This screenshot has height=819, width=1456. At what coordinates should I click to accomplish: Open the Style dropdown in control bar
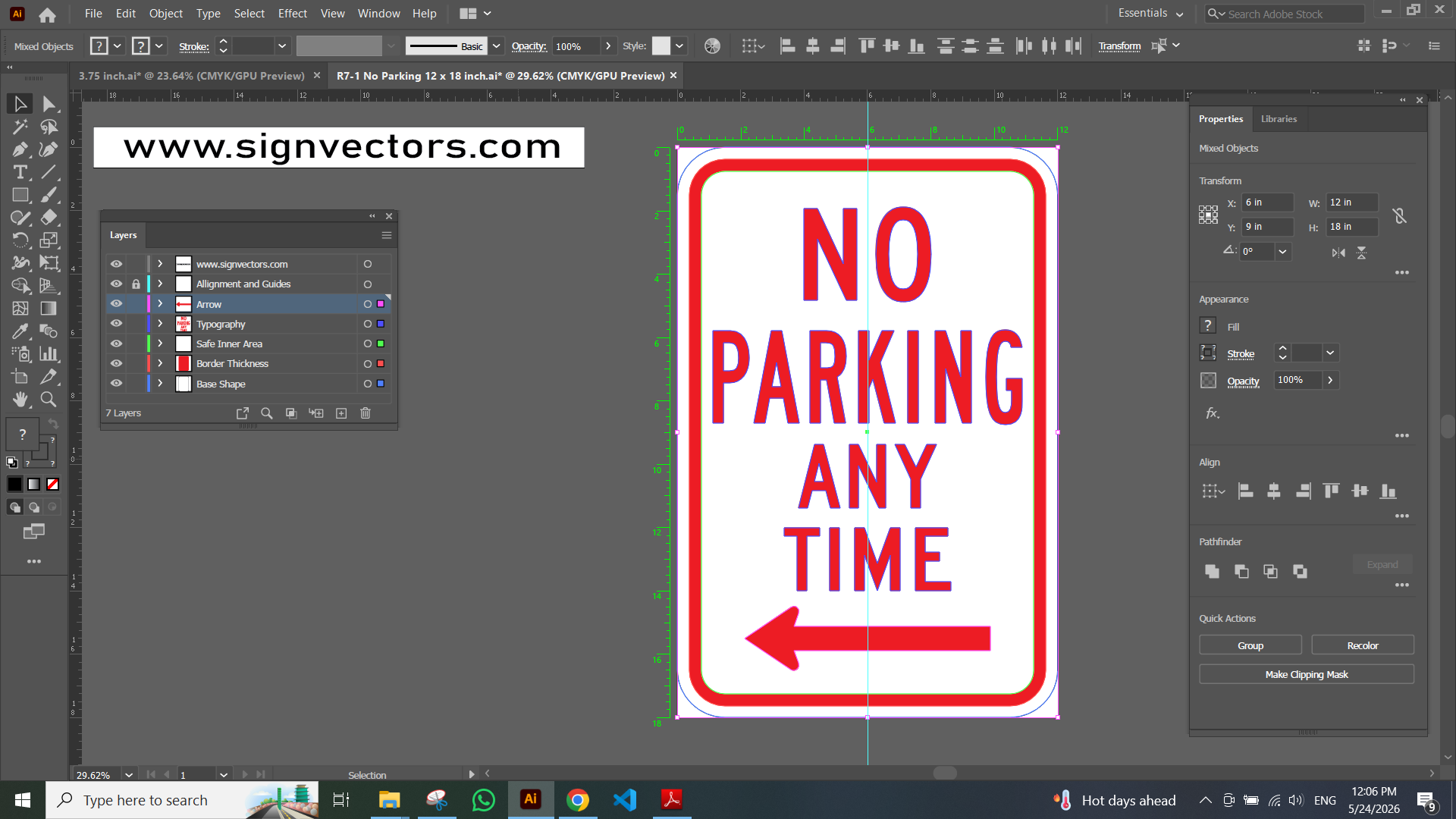[679, 46]
